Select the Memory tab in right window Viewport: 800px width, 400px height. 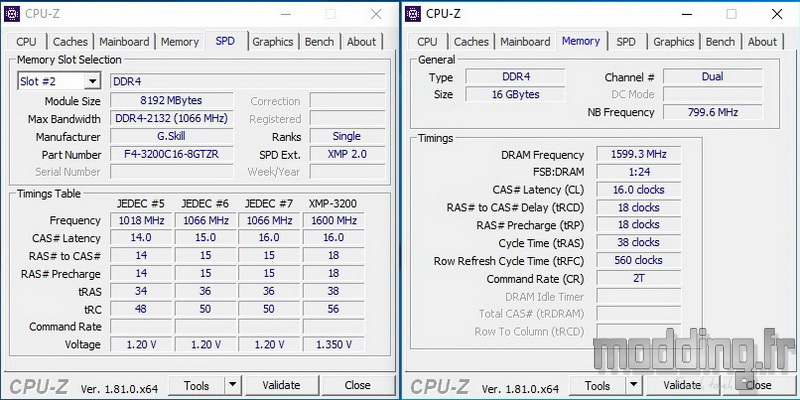[581, 41]
